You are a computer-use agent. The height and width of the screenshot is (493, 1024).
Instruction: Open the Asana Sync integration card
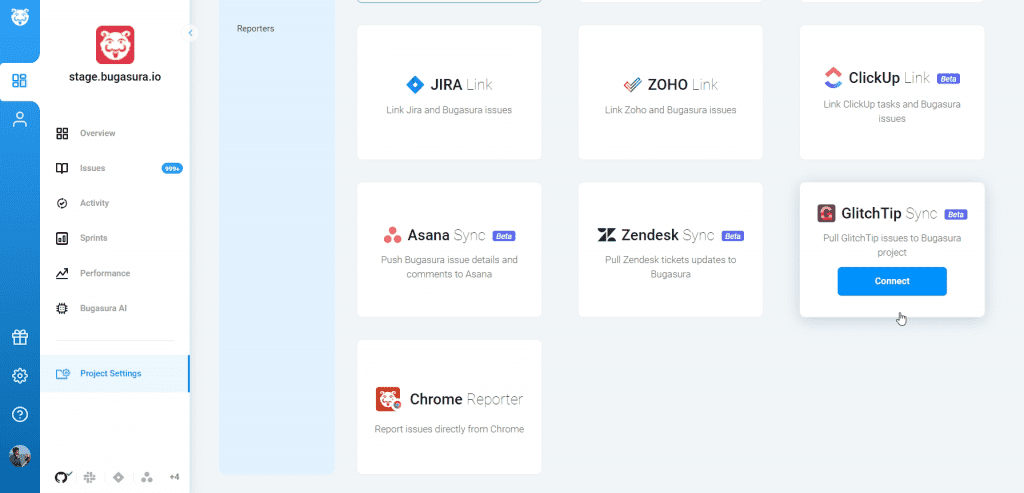[449, 249]
